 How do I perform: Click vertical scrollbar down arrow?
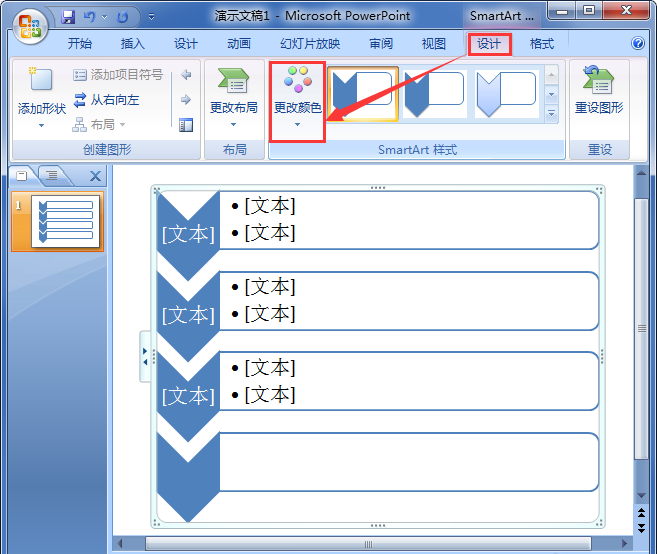click(641, 496)
